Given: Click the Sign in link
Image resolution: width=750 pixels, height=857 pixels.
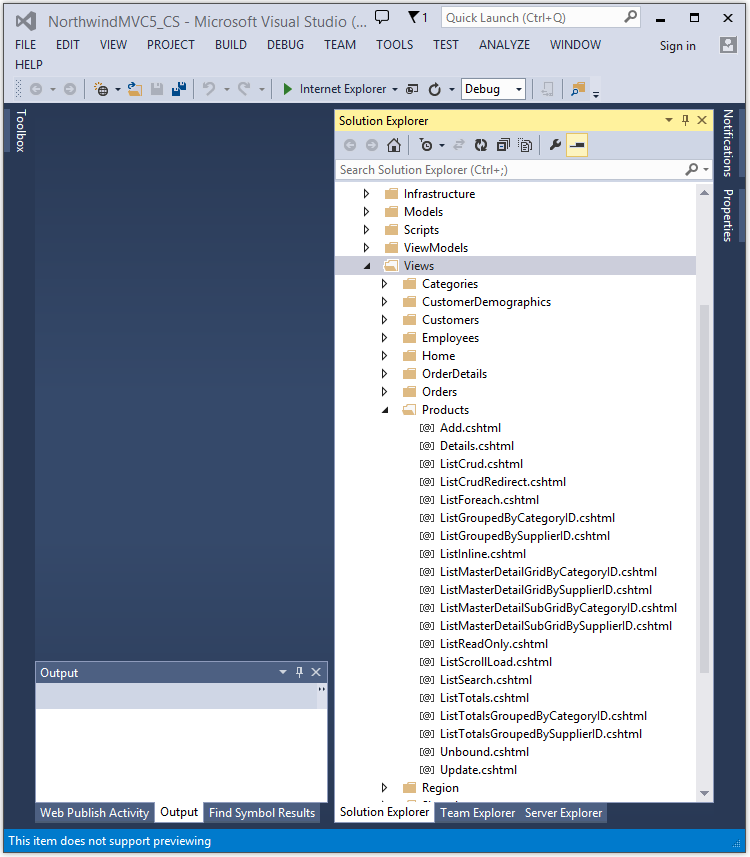Looking at the screenshot, I should tap(677, 46).
